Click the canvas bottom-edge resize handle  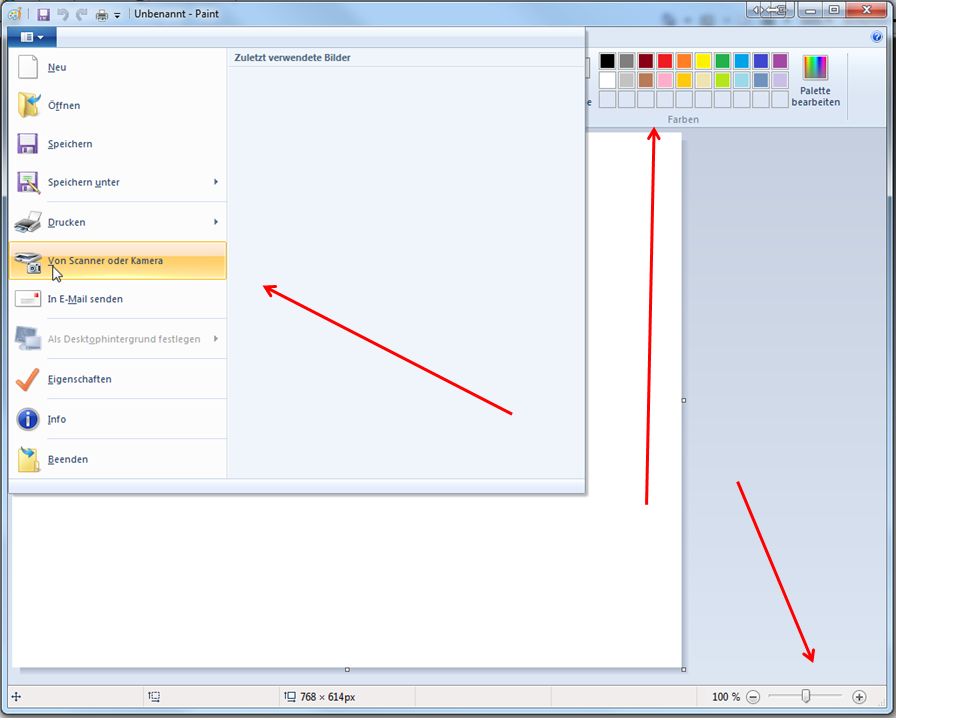(347, 670)
